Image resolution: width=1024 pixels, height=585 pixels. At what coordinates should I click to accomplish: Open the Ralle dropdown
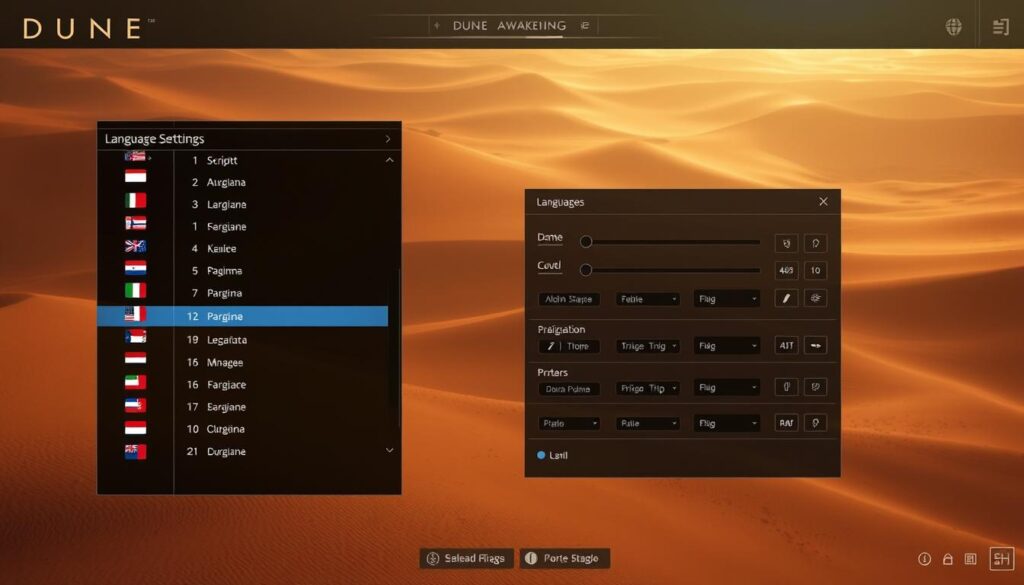click(648, 423)
